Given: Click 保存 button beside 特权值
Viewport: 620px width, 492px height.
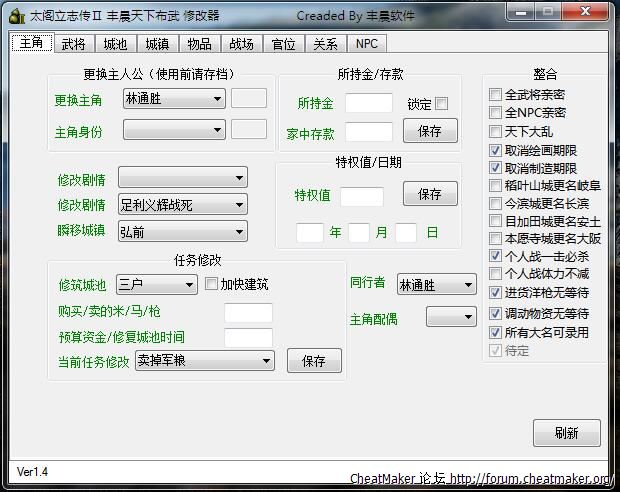Looking at the screenshot, I should pyautogui.click(x=430, y=194).
